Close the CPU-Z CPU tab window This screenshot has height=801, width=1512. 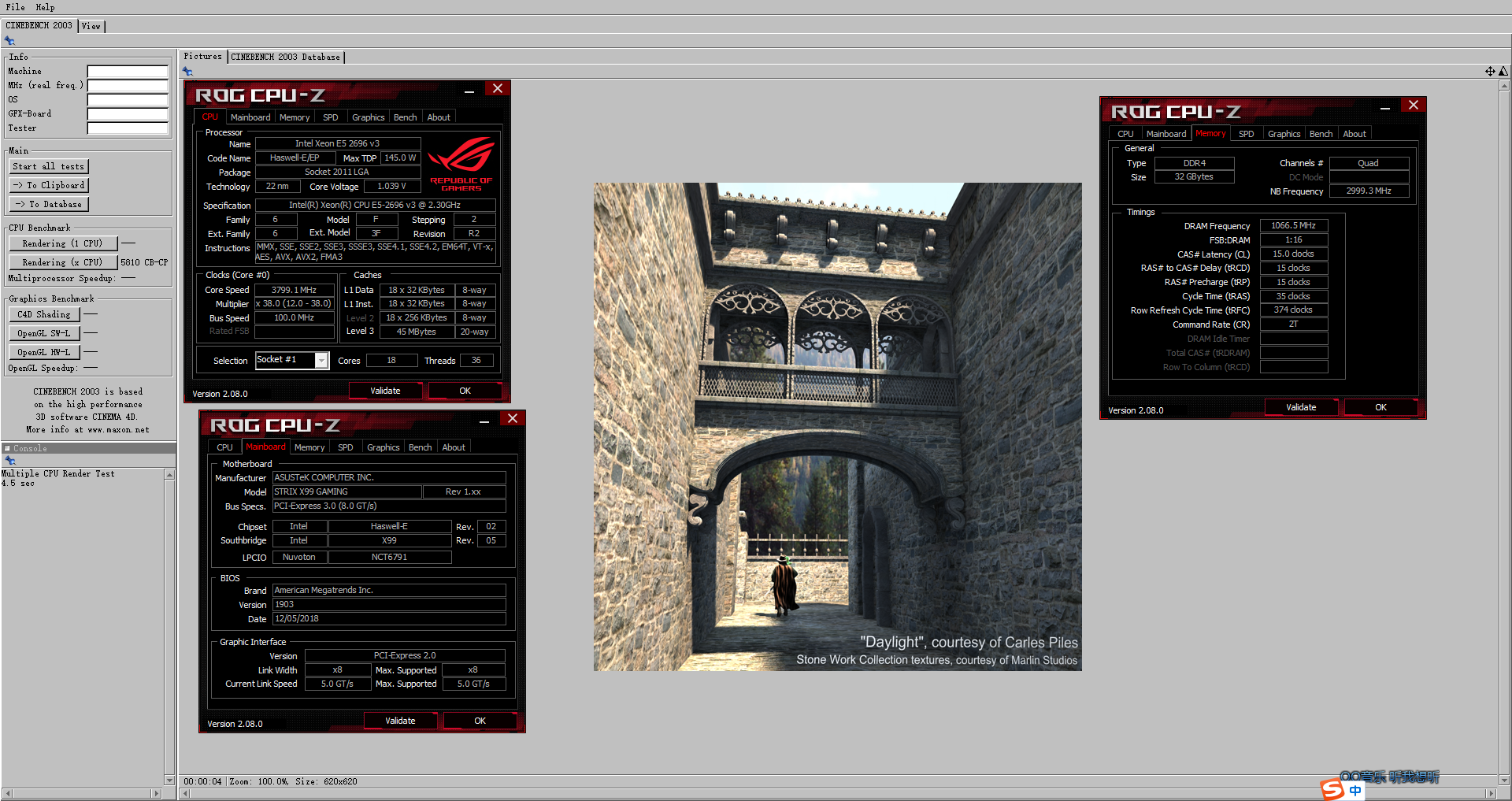point(497,89)
